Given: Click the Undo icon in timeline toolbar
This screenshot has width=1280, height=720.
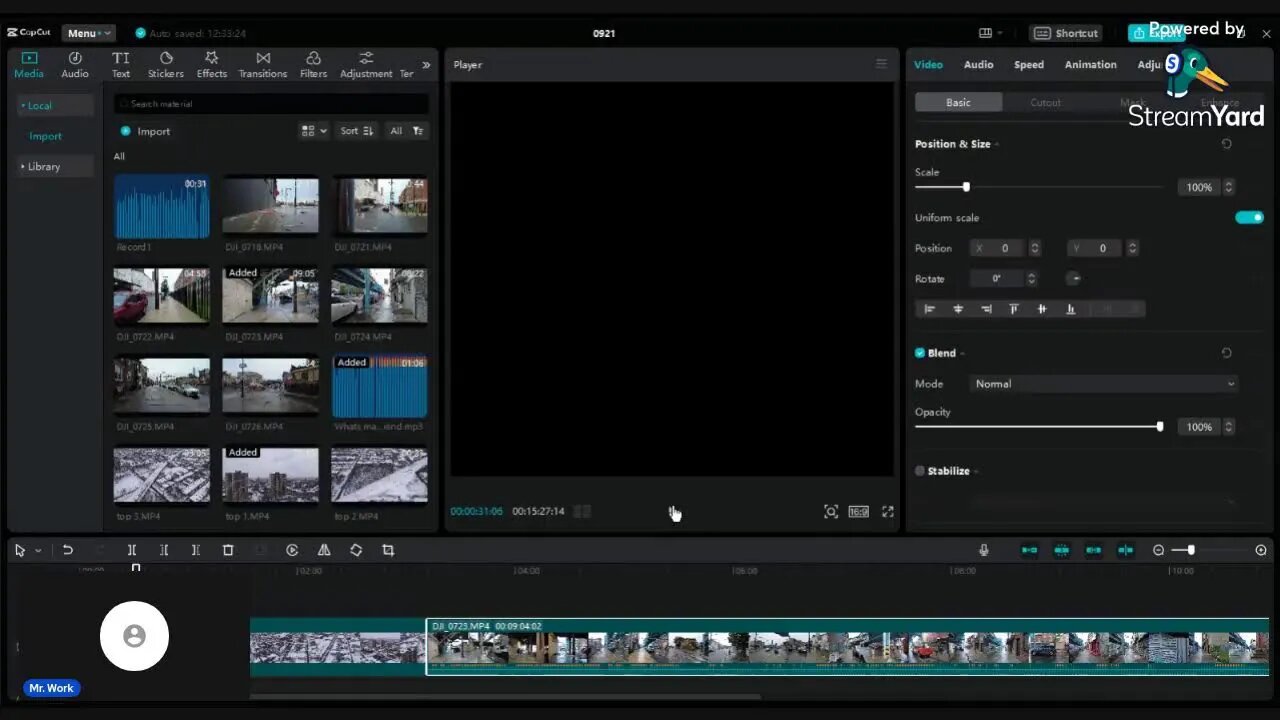Looking at the screenshot, I should click(68, 550).
